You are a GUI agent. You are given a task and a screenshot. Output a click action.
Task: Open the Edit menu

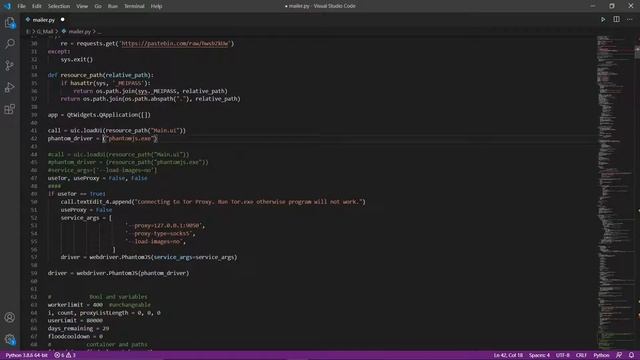point(37,6)
